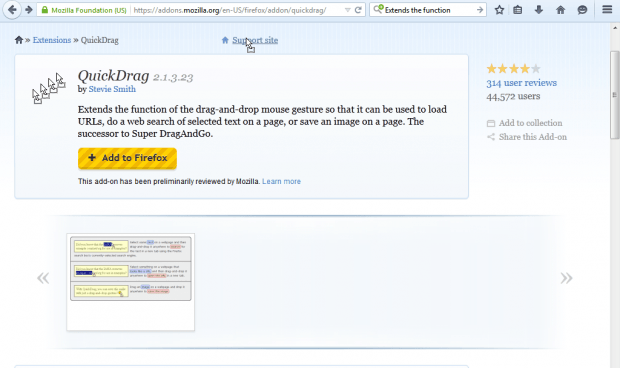The height and width of the screenshot is (368, 620).
Task: Open the QuickDrag screenshot thumbnail
Action: (x=130, y=282)
